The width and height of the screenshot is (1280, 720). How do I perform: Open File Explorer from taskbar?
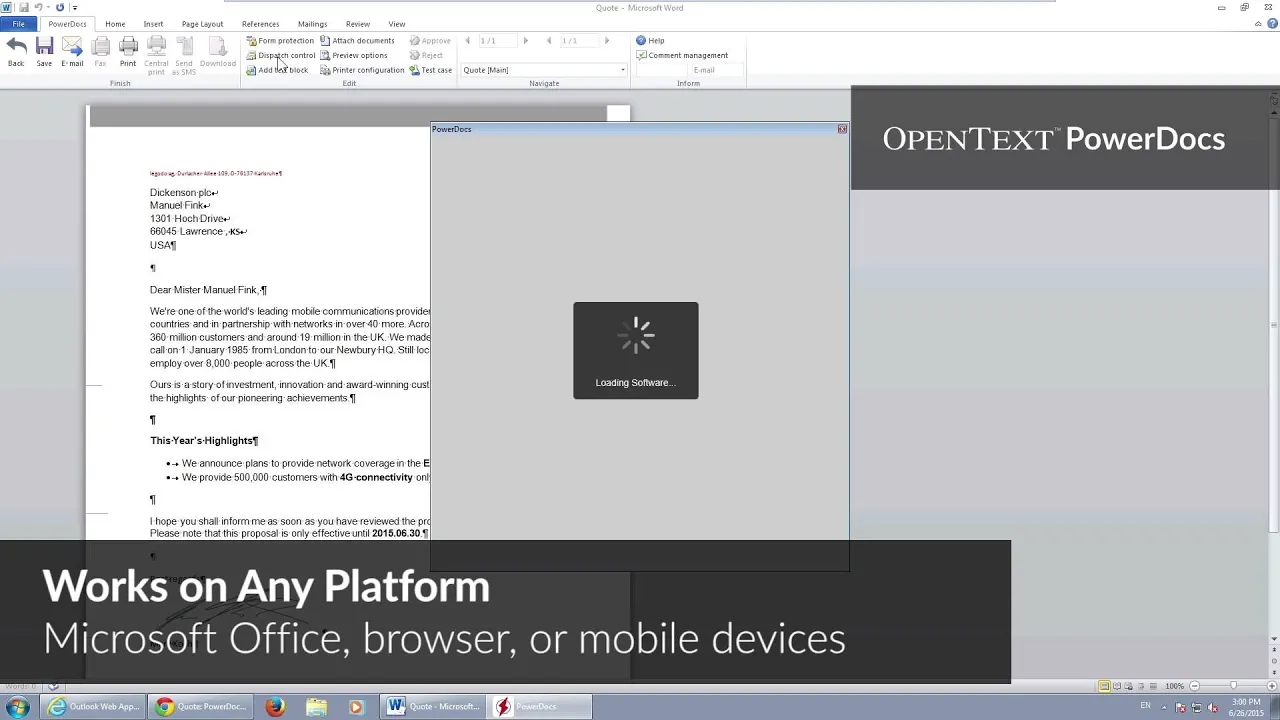[x=316, y=707]
